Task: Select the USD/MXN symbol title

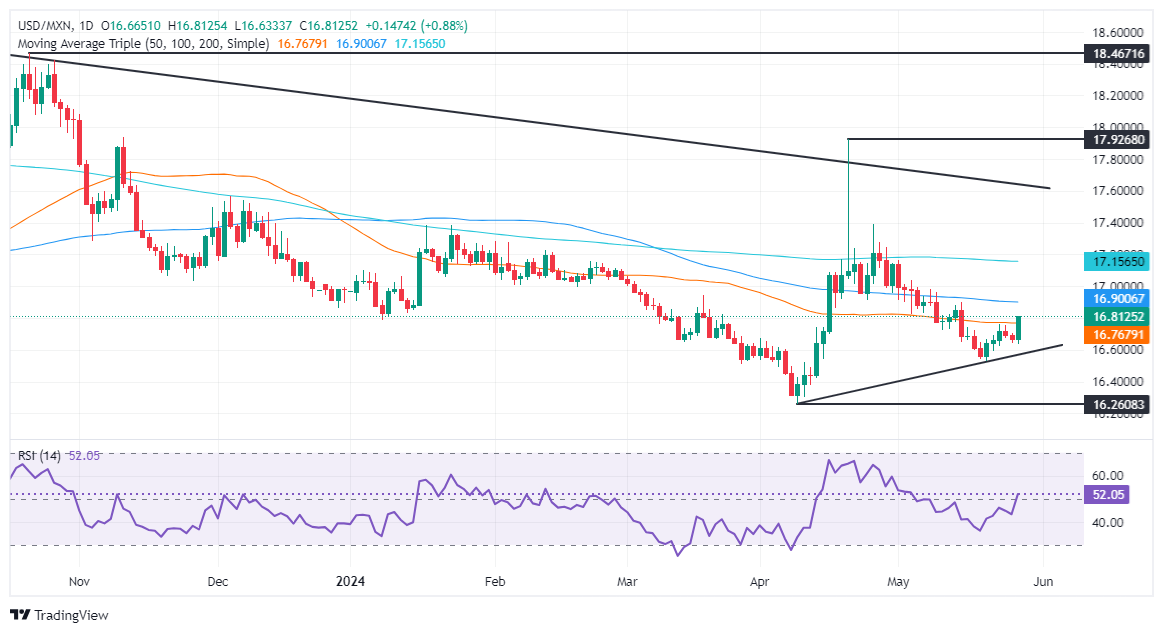Action: click(44, 26)
